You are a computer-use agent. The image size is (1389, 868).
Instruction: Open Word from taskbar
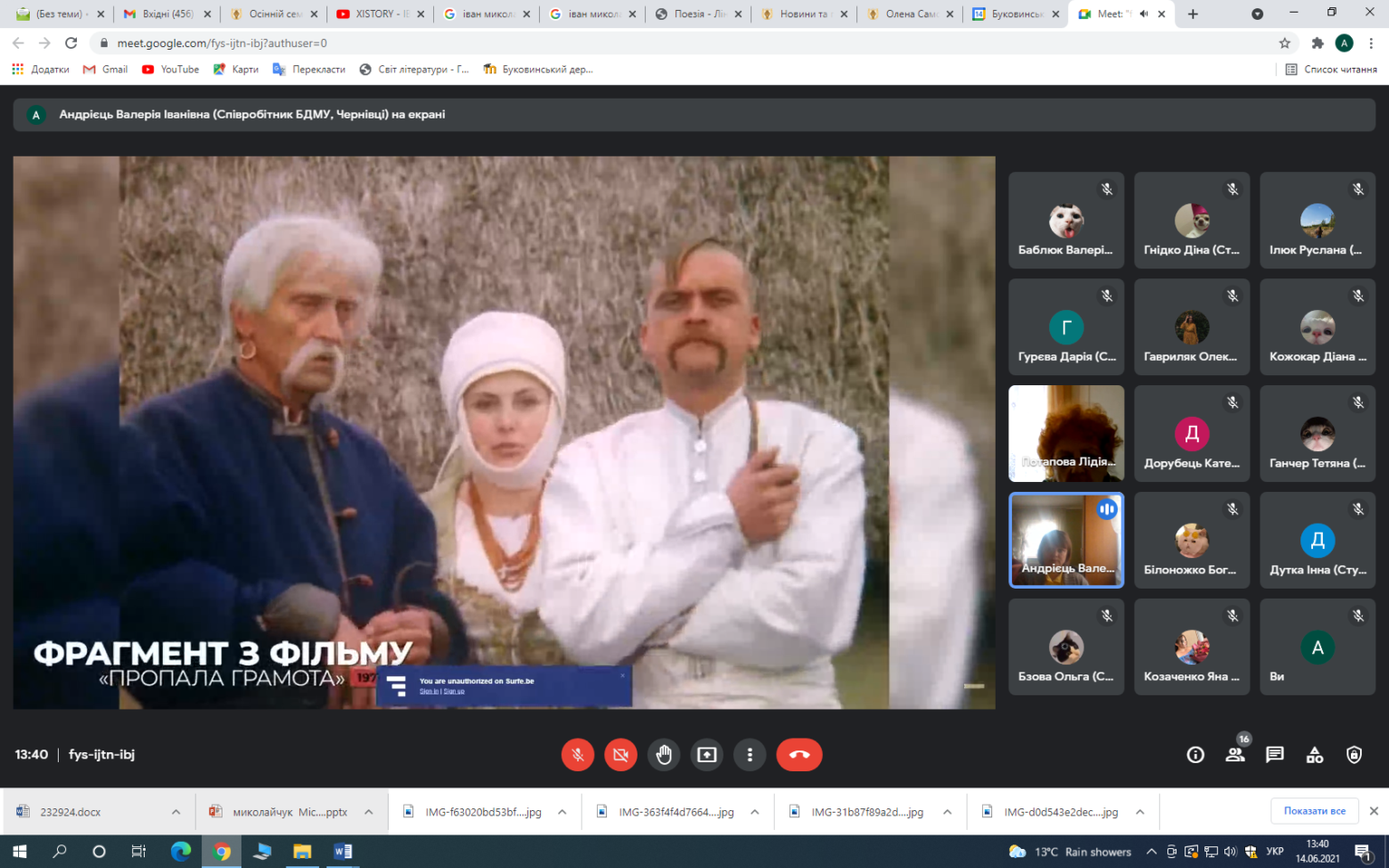click(342, 851)
